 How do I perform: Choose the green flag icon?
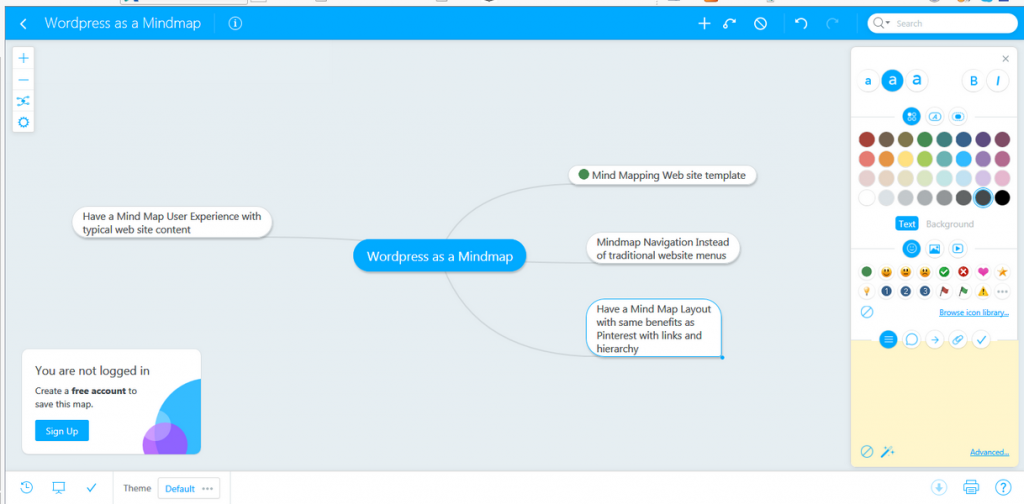tap(963, 291)
